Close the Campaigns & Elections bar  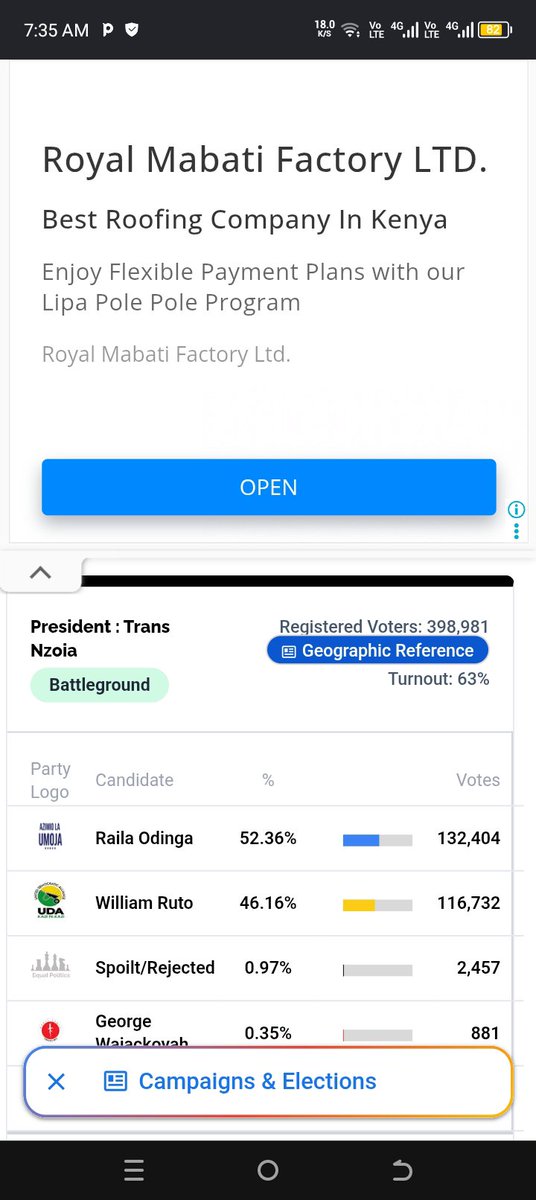click(x=57, y=1081)
